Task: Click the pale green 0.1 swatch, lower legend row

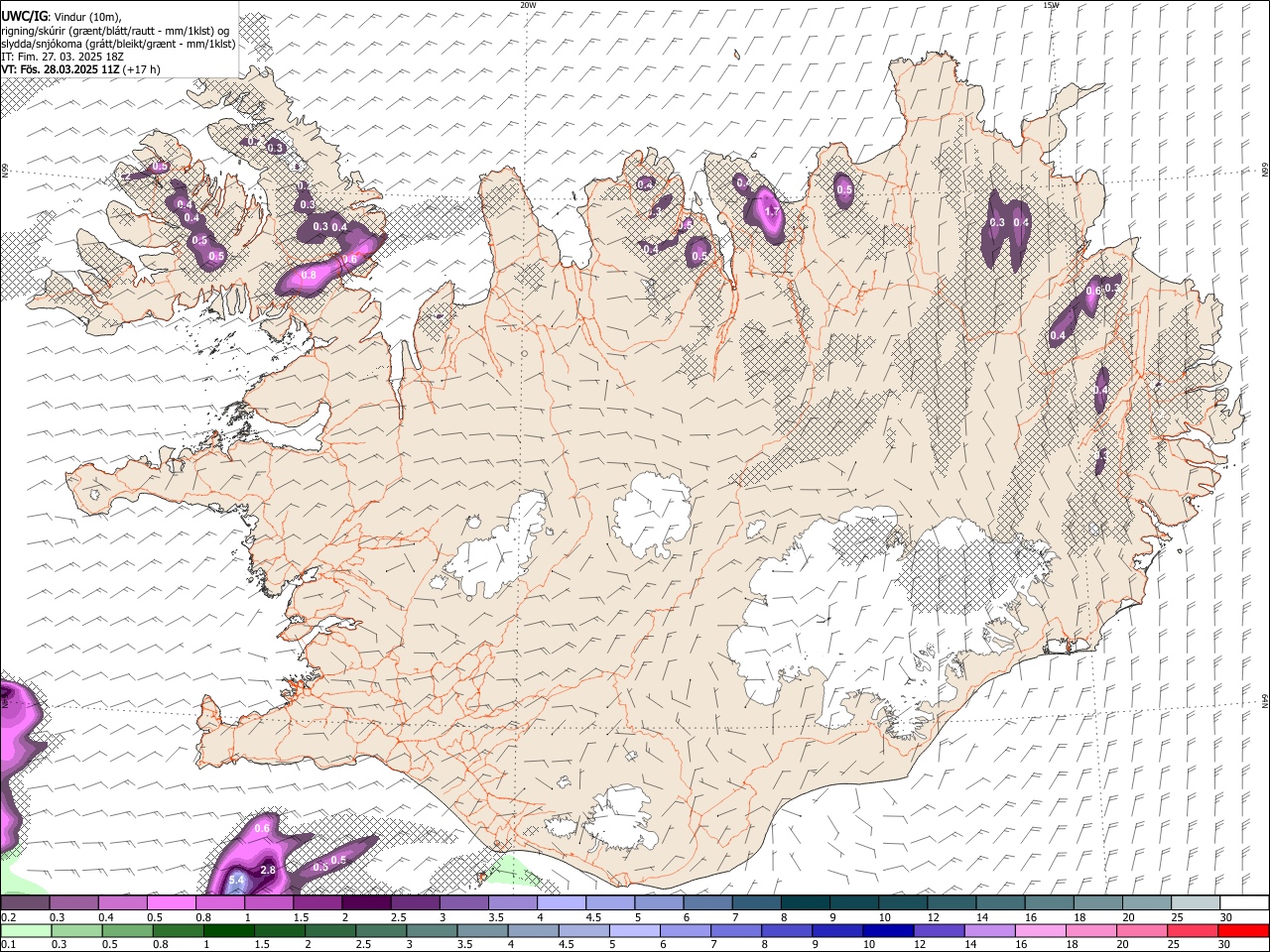Action: tap(26, 930)
